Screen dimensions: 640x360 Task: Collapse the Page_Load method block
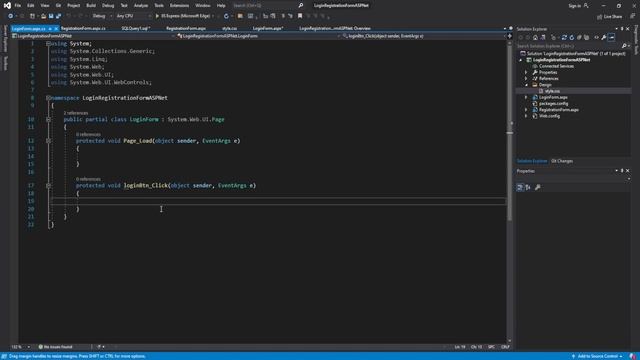(x=48, y=141)
